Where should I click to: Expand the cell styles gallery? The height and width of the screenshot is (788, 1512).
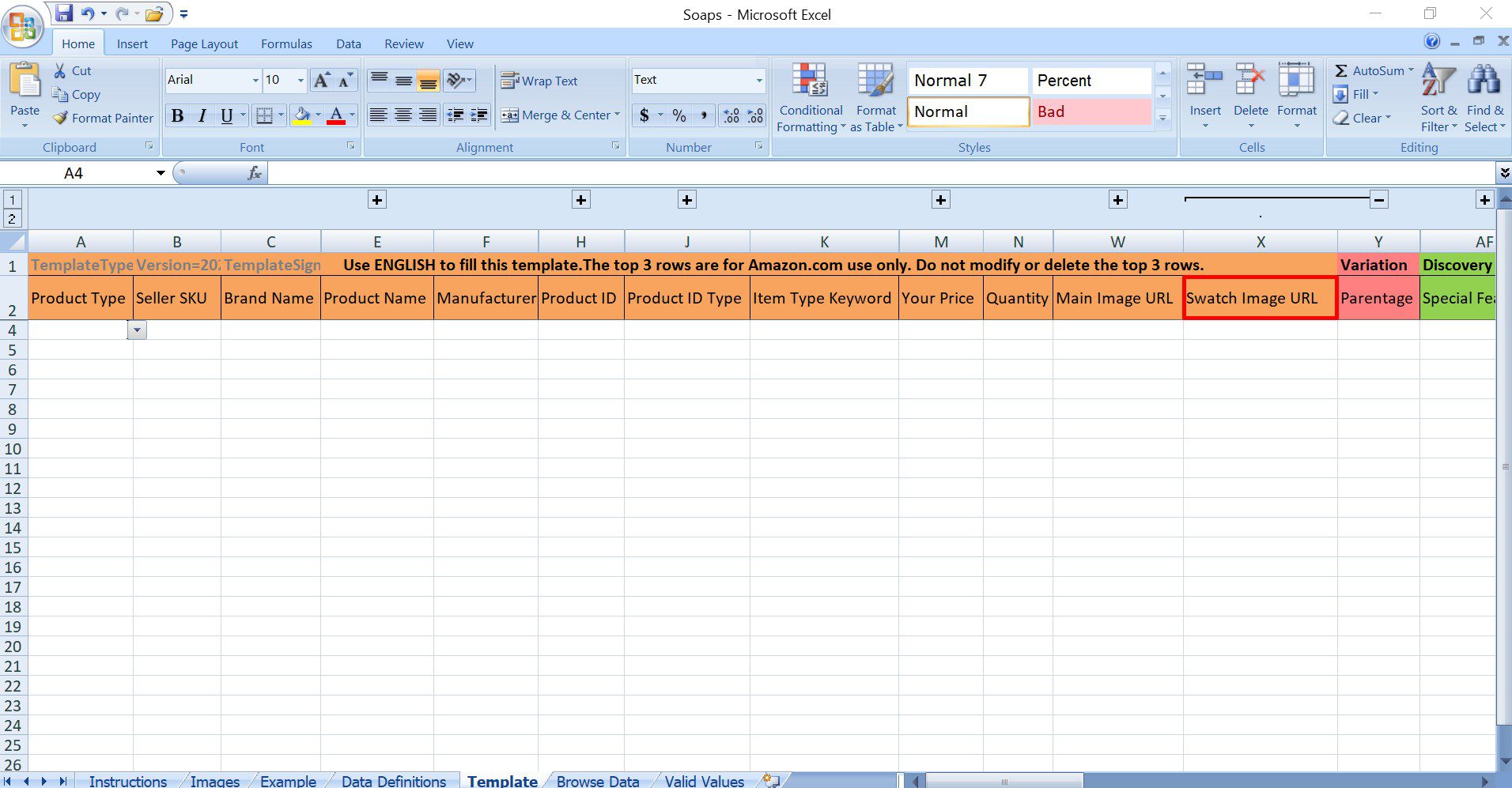[x=1162, y=119]
